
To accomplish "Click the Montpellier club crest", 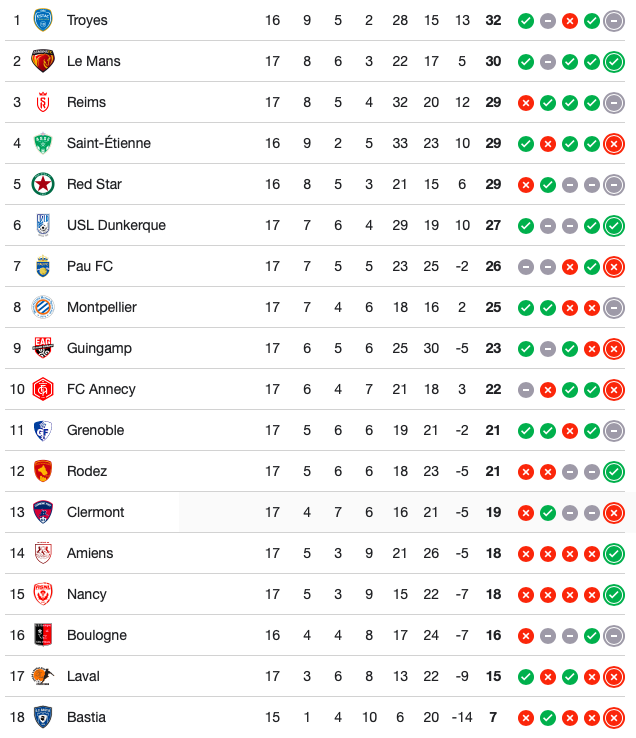I will coord(43,307).
